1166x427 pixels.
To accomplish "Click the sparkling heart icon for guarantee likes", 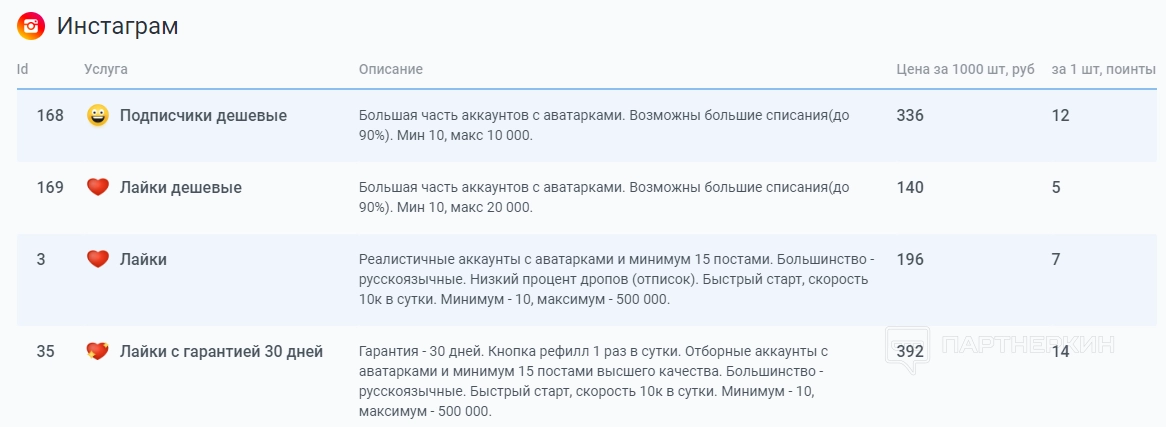I will 97,351.
